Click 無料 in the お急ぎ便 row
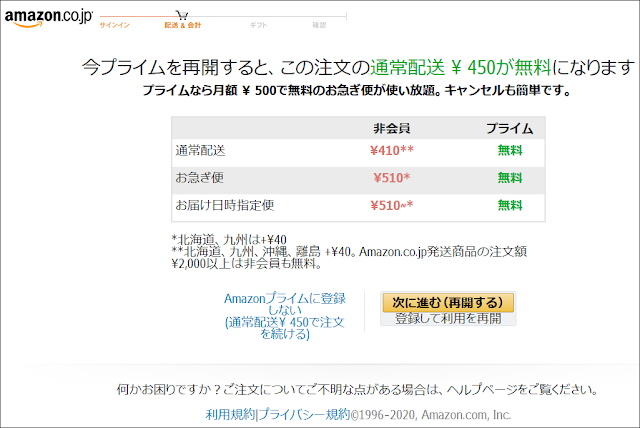Image resolution: width=640 pixels, height=428 pixels. 510,178
